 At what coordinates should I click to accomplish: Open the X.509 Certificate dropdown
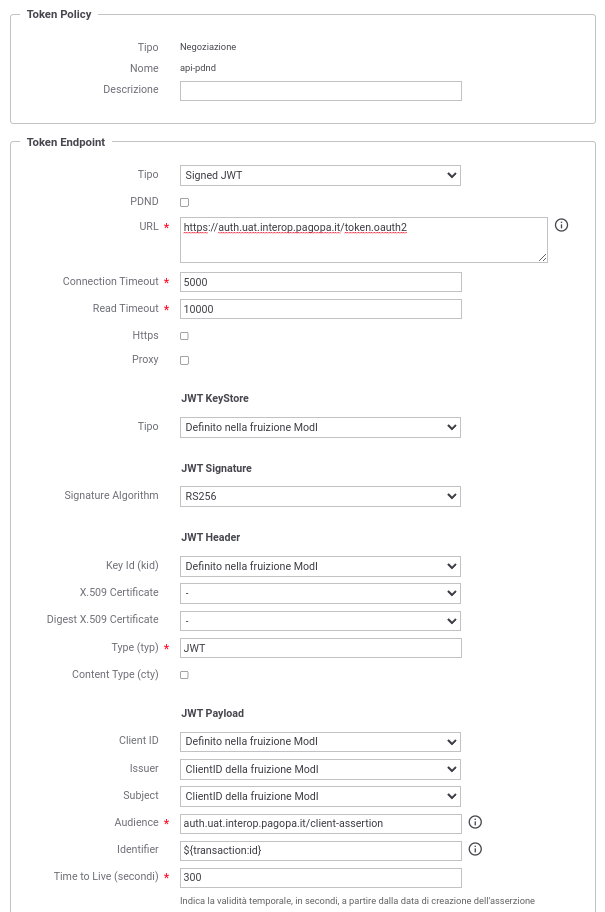(x=320, y=593)
